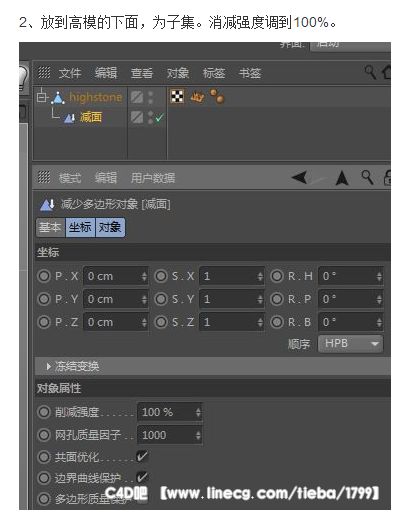Image resolution: width=405 pixels, height=510 pixels.
Task: Click 减面 row's layer square icon
Action: pyautogui.click(x=137, y=117)
